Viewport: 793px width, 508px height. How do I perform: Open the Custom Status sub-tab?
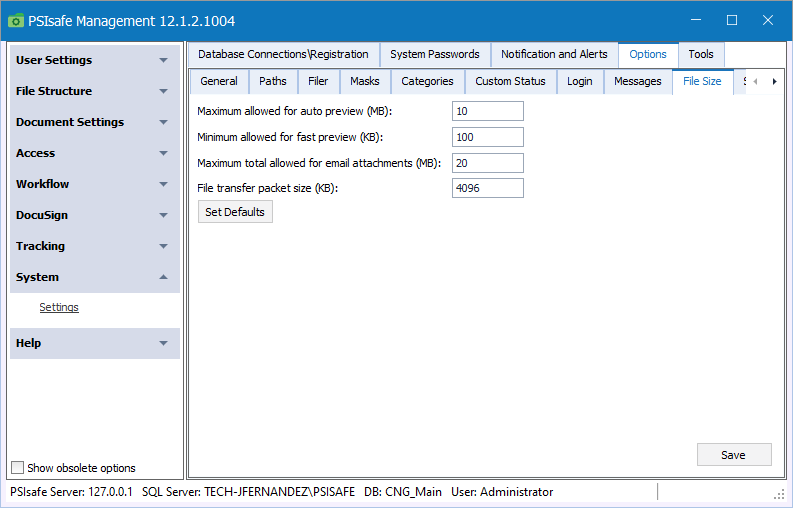(510, 81)
